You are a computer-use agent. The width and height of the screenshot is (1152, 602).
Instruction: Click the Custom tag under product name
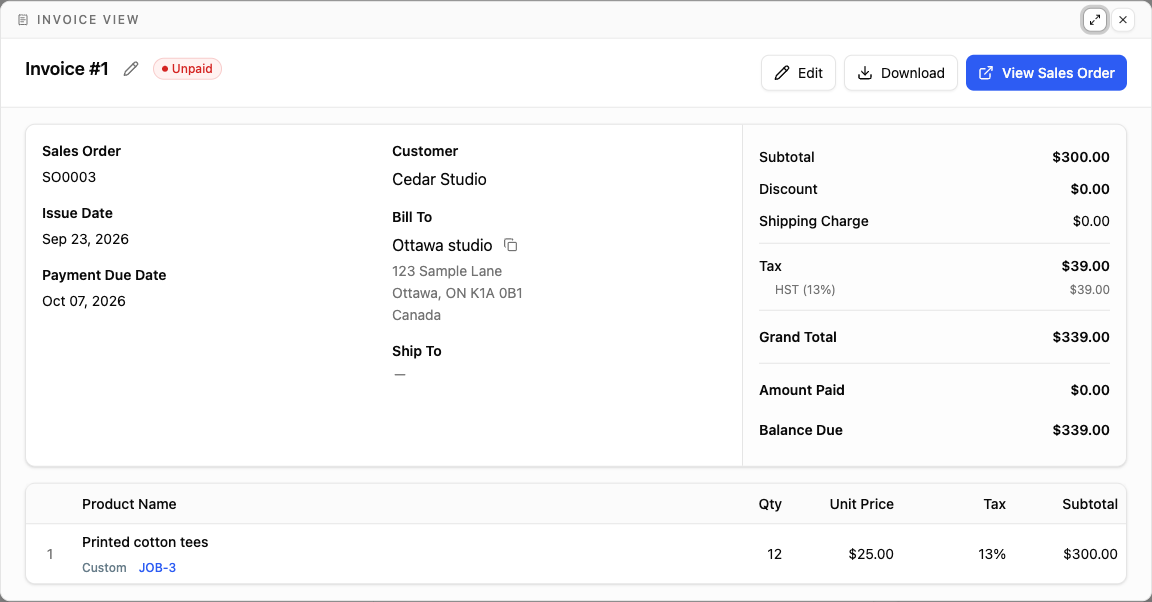coord(104,567)
